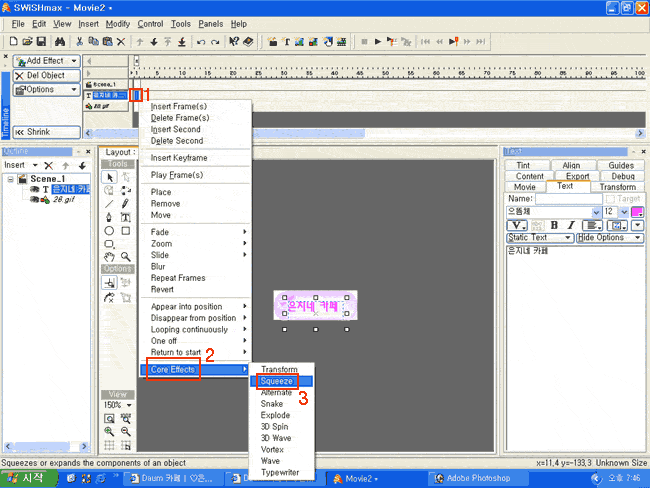
Task: Open the font name dropdown
Action: pos(596,212)
